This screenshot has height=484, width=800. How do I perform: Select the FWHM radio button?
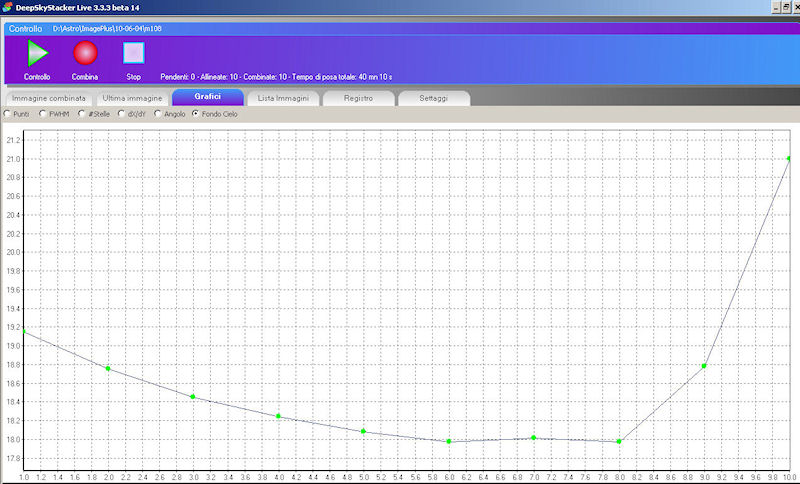[43, 114]
